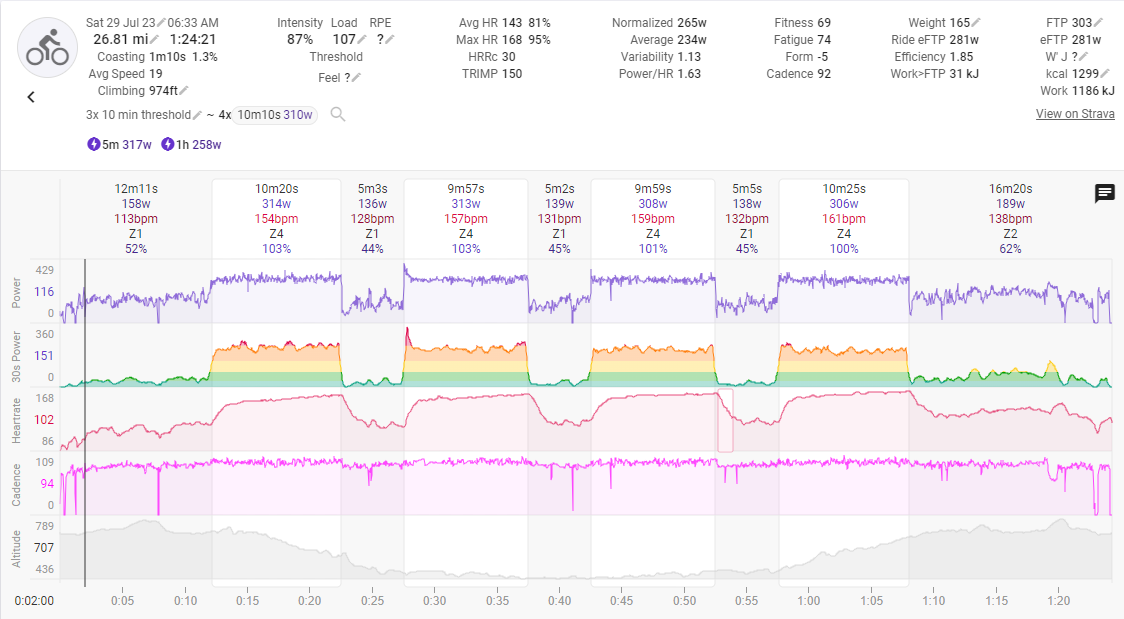Click the lightning bolt beside 5m 317w
The width and height of the screenshot is (1124, 619).
pyautogui.click(x=94, y=144)
